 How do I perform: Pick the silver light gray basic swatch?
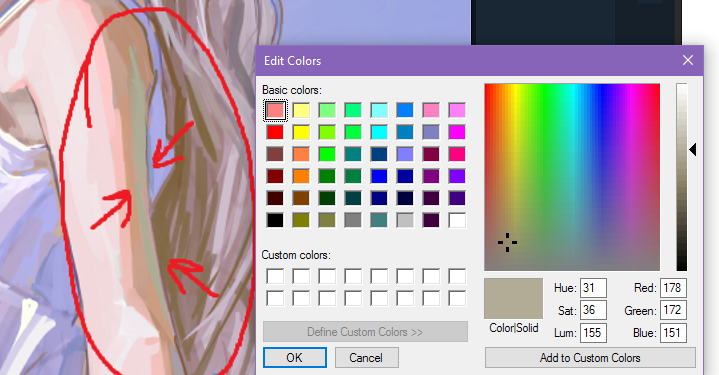coord(405,221)
